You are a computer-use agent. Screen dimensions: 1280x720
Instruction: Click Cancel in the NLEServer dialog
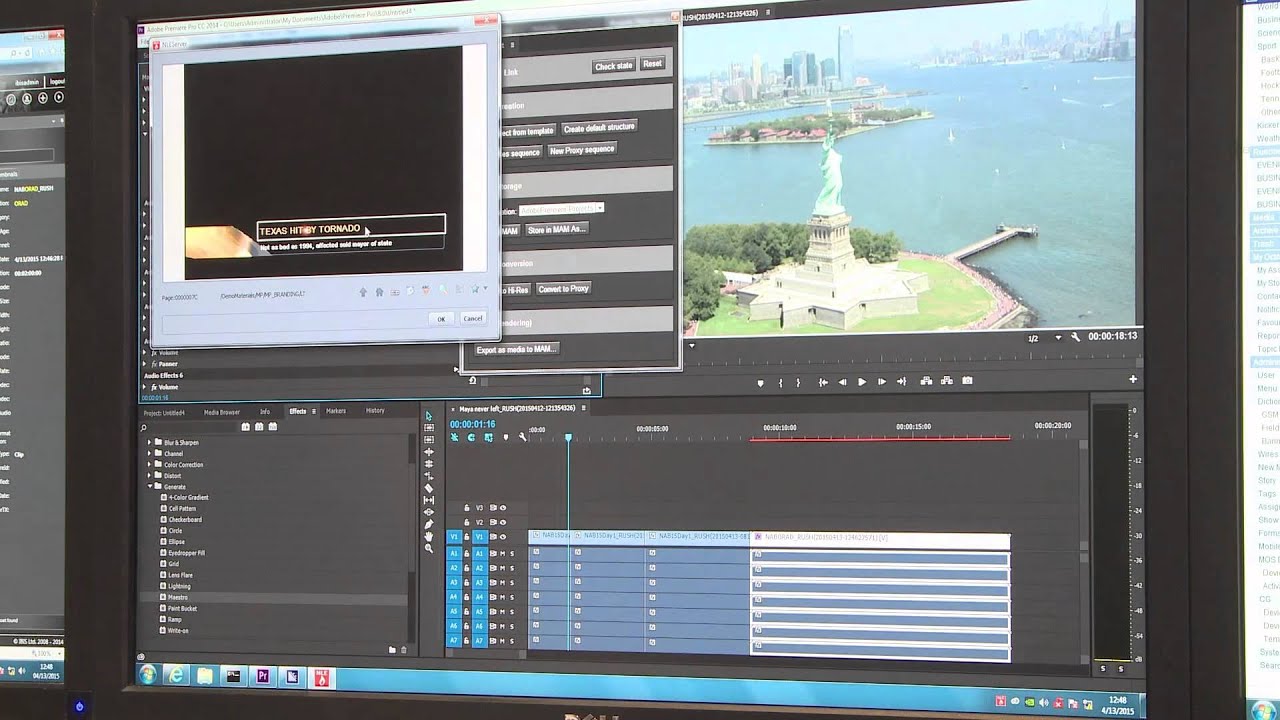(x=473, y=318)
